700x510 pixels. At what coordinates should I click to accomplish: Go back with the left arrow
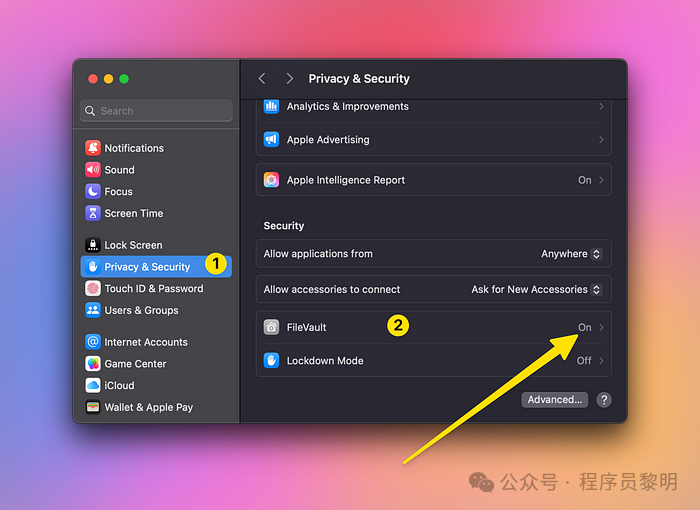click(262, 79)
